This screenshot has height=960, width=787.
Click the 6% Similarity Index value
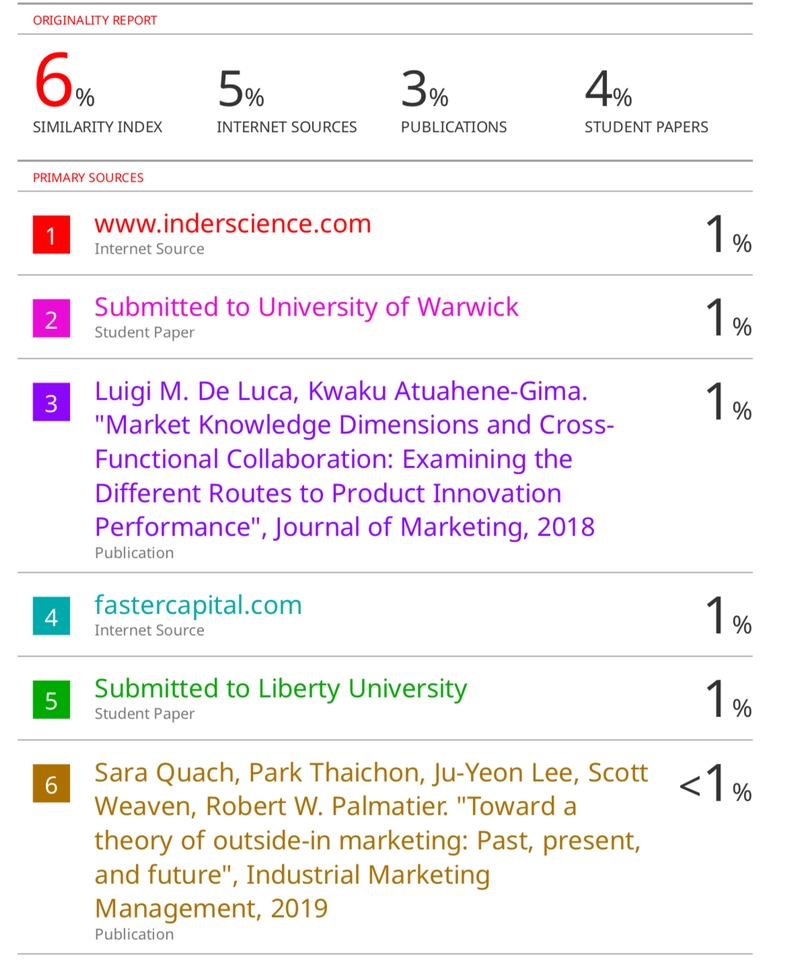click(x=64, y=88)
